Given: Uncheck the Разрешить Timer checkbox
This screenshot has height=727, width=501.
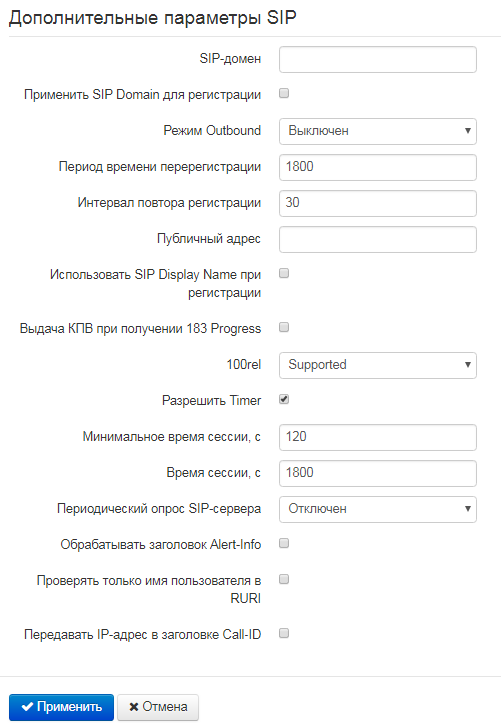Looking at the screenshot, I should click(284, 399).
